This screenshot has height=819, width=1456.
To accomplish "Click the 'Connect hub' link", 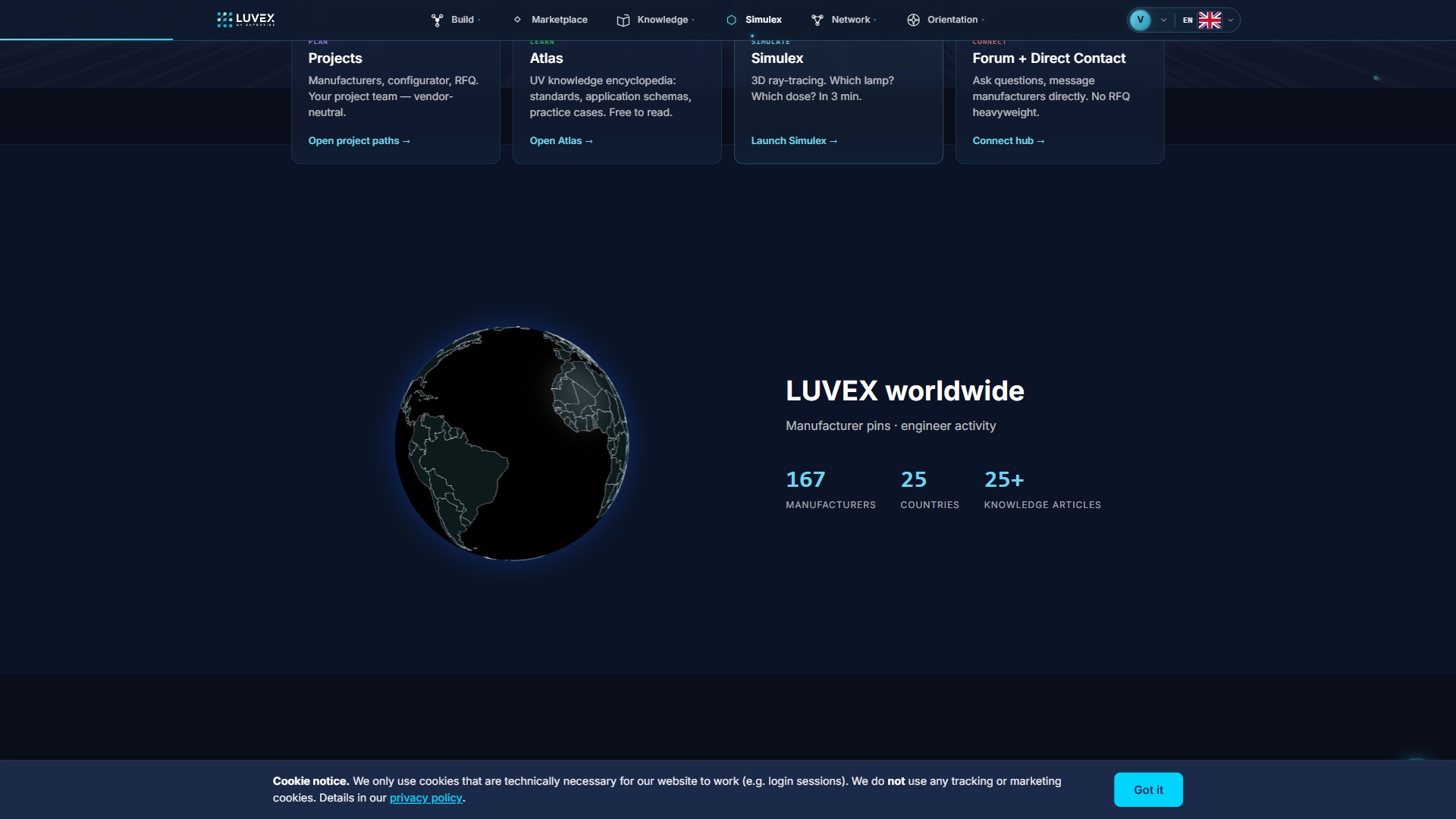I will point(1009,141).
